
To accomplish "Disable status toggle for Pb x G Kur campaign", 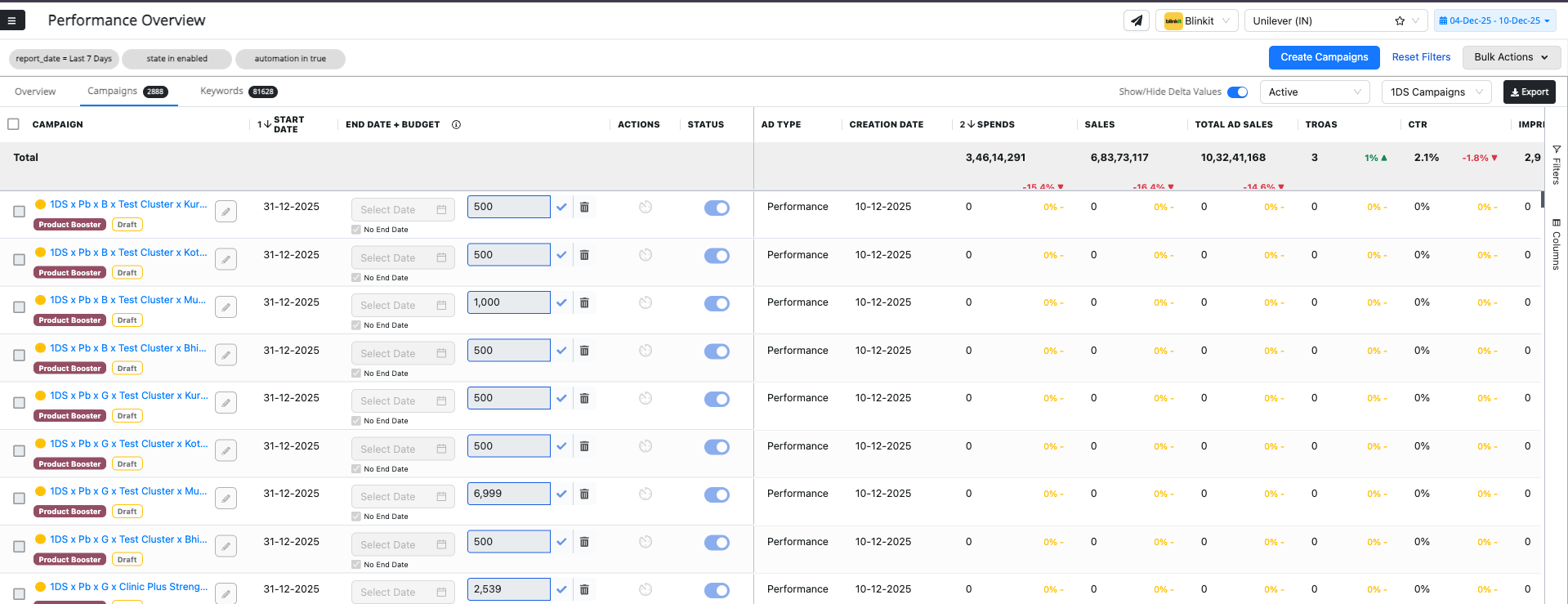I will [717, 399].
